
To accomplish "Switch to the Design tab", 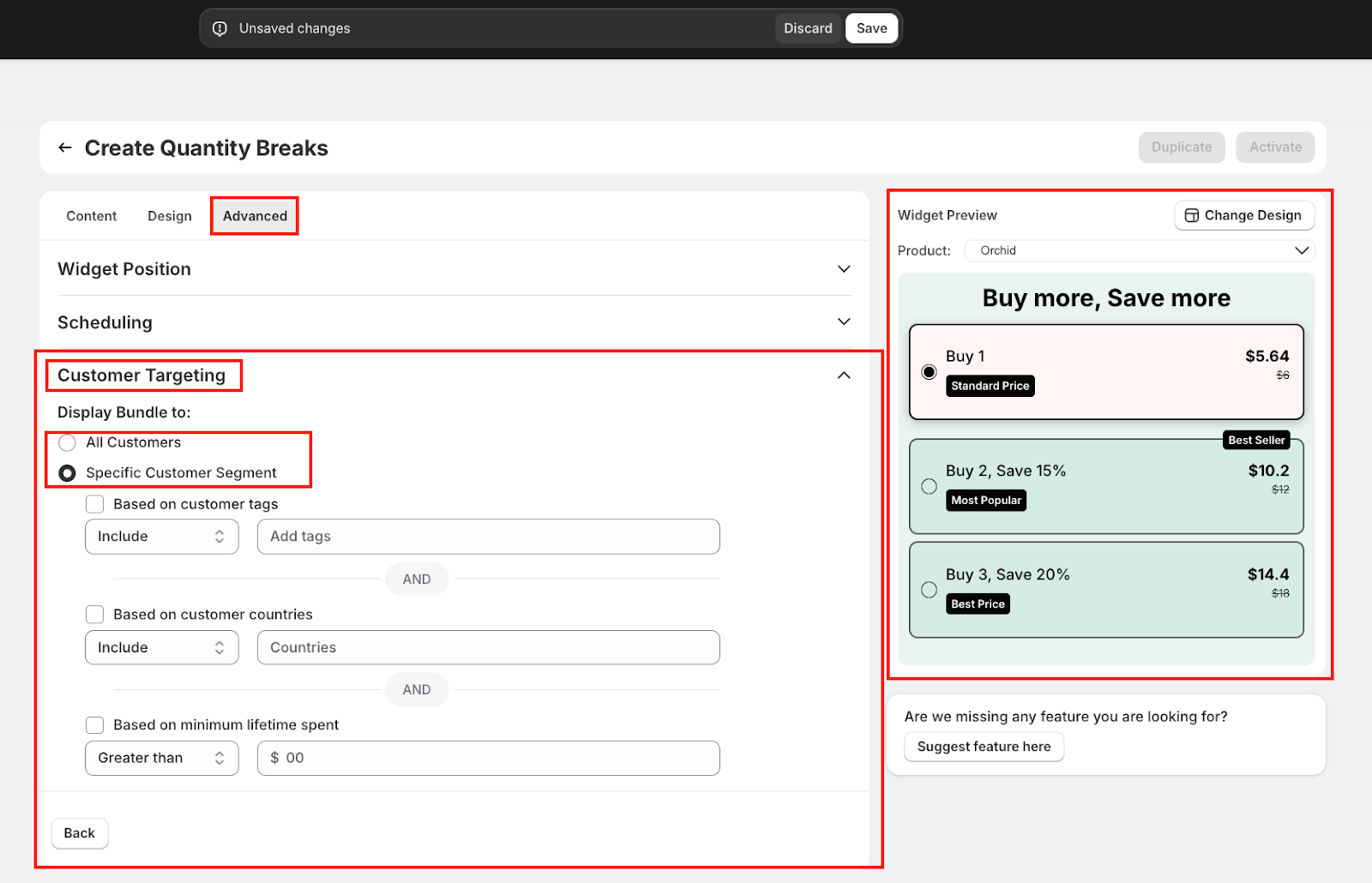I will click(169, 216).
